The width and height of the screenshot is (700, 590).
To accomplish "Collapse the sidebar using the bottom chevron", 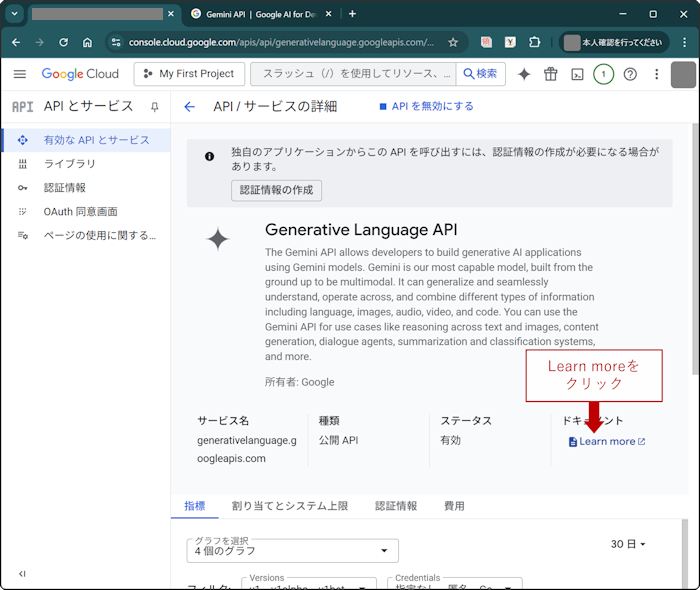I will tap(22, 573).
